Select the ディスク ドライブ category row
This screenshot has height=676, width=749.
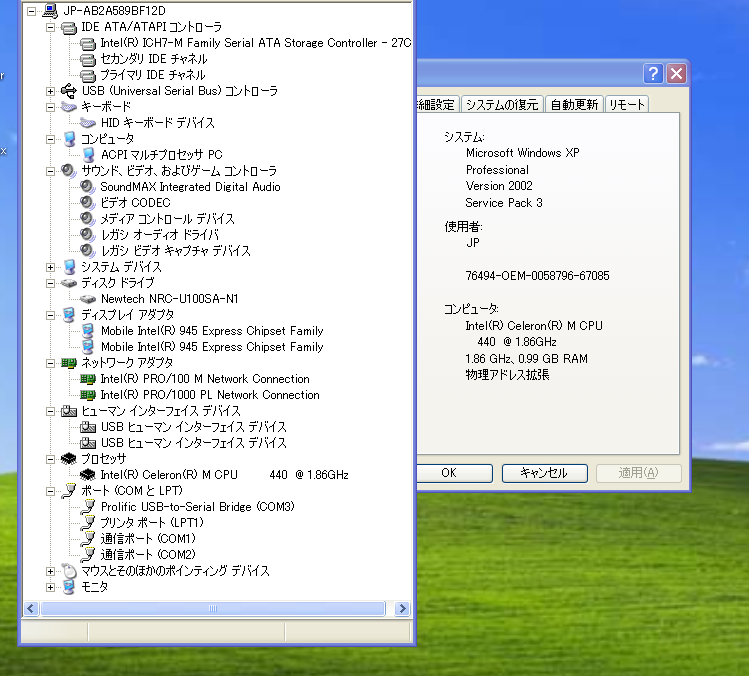118,283
